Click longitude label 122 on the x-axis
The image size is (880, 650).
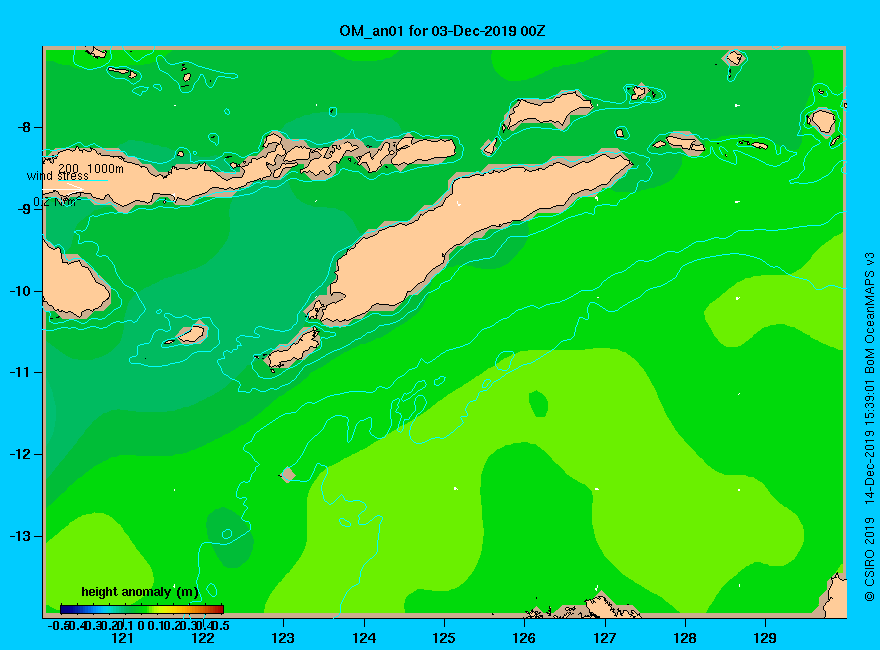coord(203,638)
